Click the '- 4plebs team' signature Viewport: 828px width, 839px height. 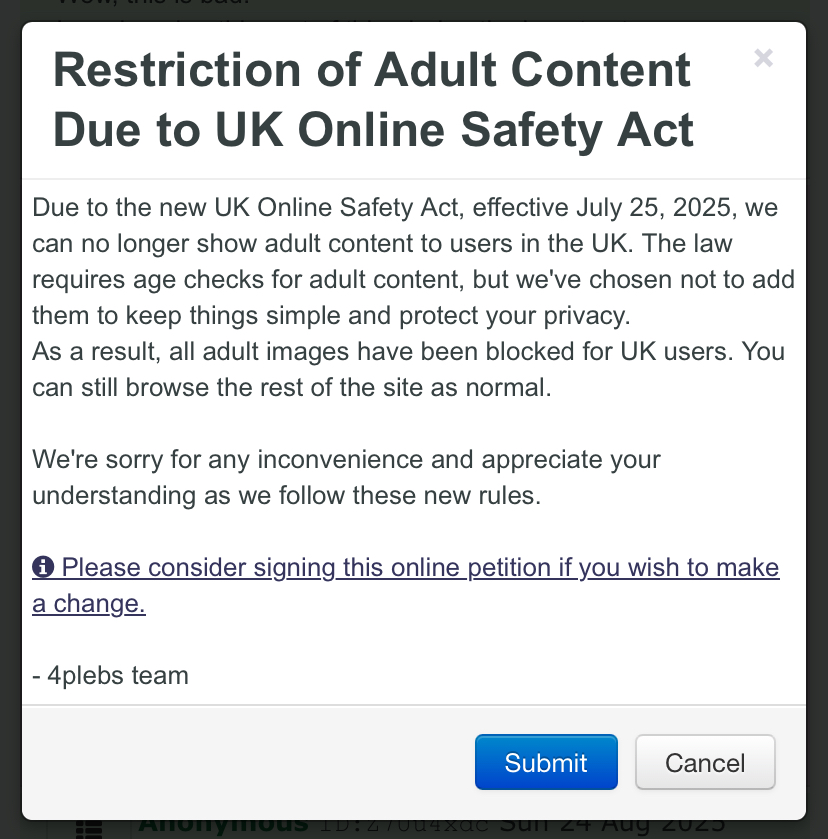pyautogui.click(x=111, y=676)
